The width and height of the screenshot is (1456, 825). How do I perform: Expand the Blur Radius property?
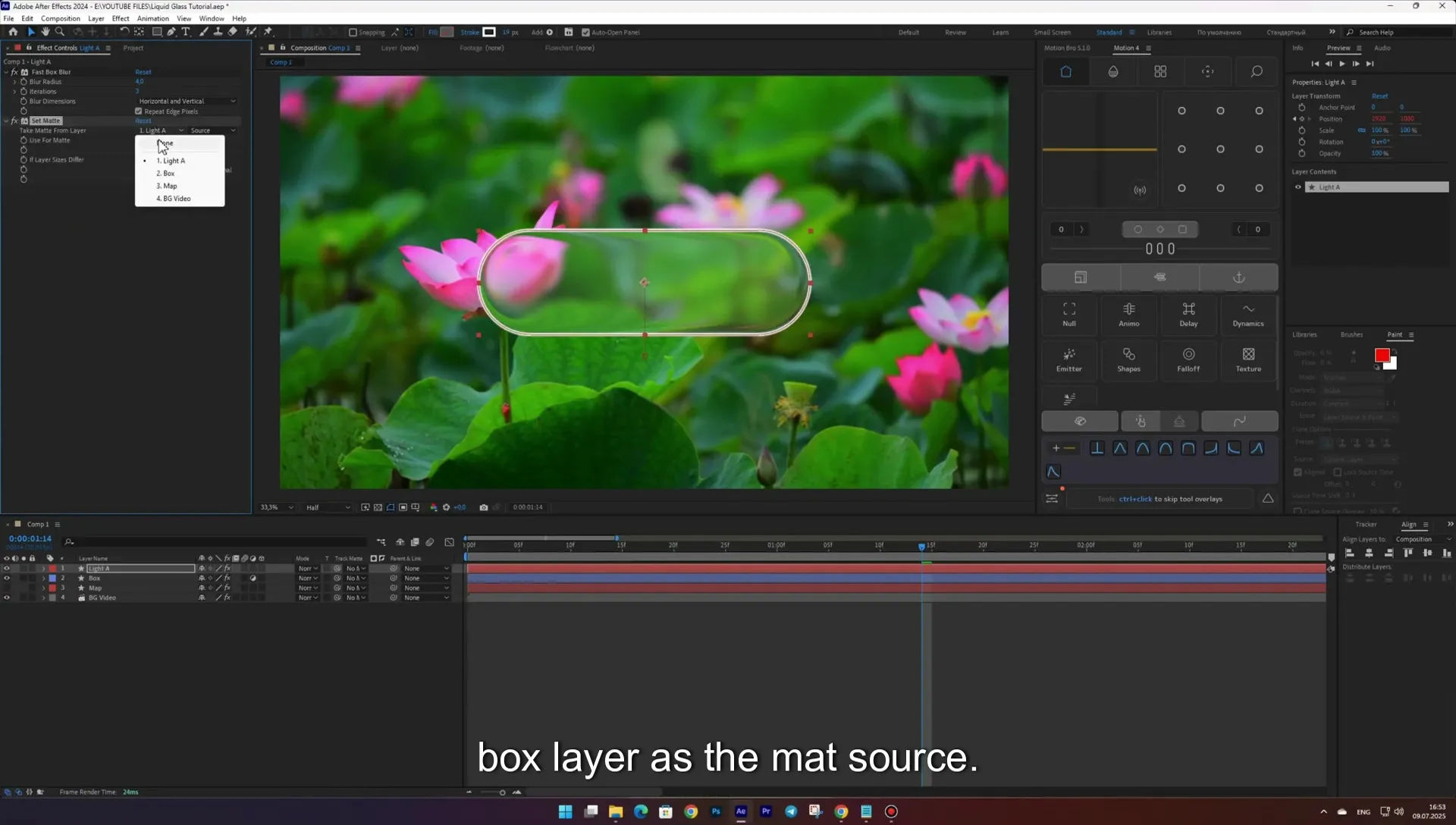pos(14,82)
